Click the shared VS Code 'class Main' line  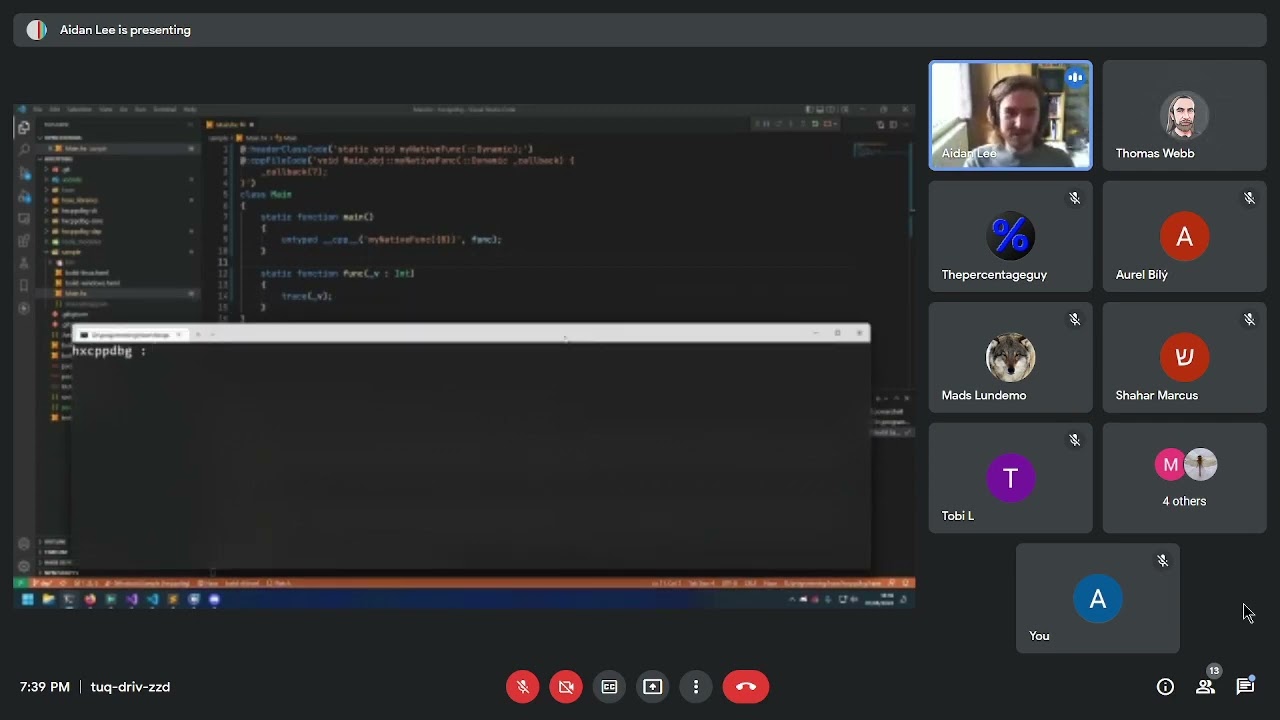pos(266,194)
